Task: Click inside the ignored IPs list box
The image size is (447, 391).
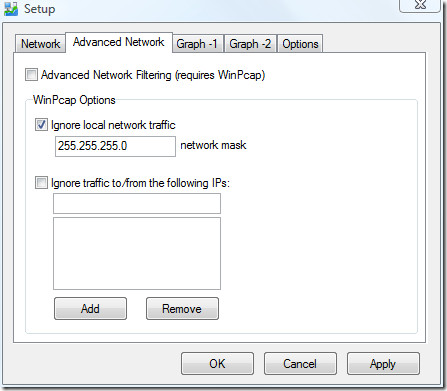Action: coord(137,253)
